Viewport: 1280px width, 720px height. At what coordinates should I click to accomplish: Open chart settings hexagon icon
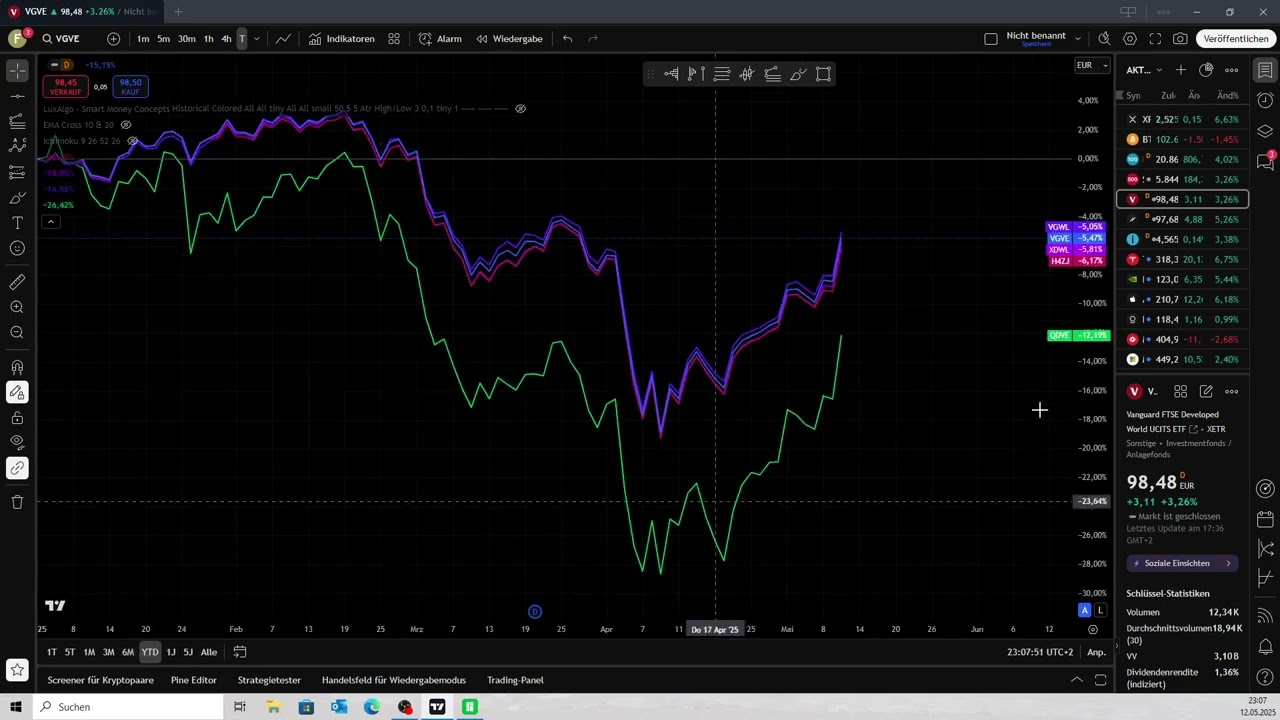click(x=1130, y=39)
